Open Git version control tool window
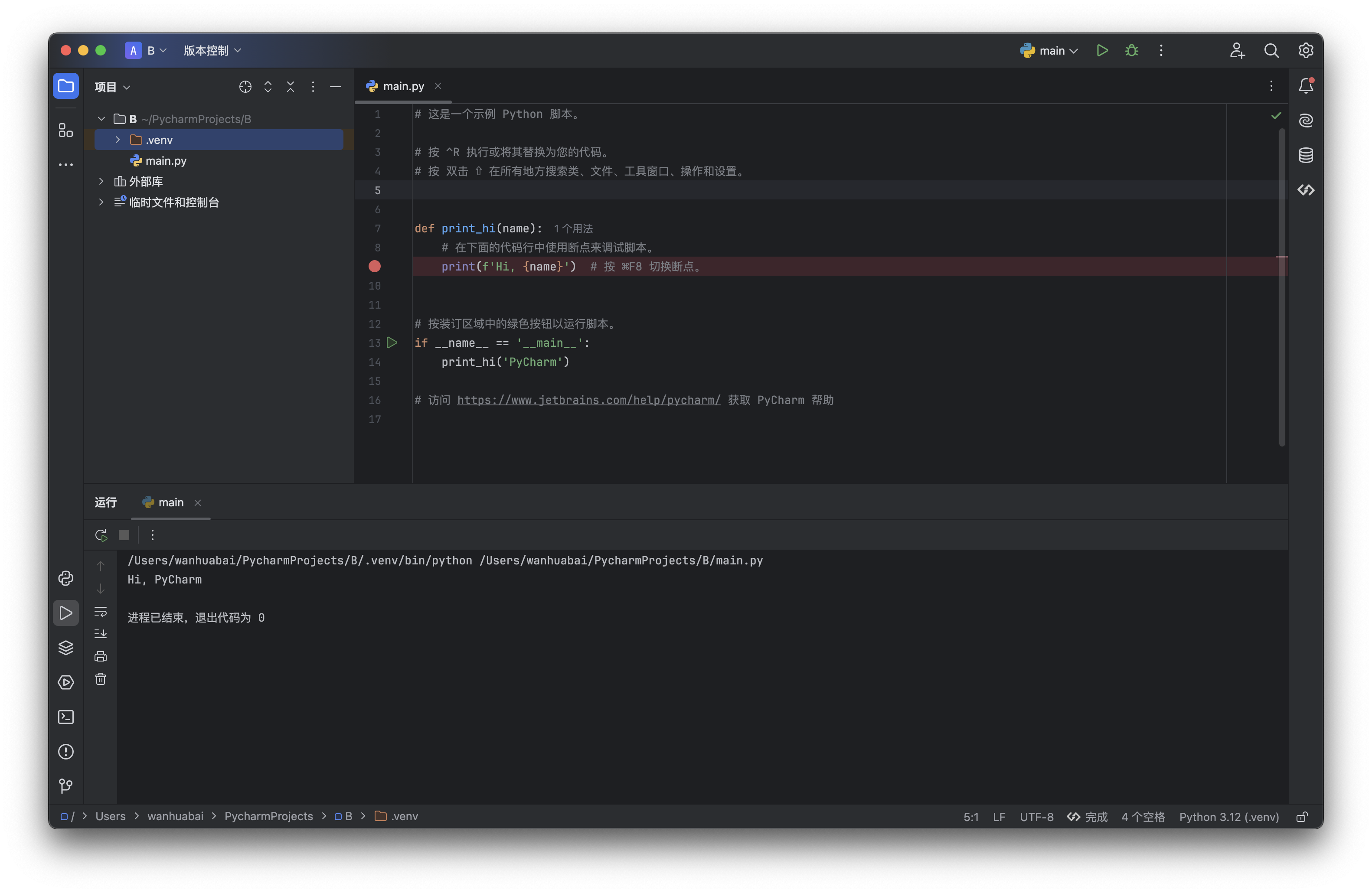 pyautogui.click(x=66, y=786)
